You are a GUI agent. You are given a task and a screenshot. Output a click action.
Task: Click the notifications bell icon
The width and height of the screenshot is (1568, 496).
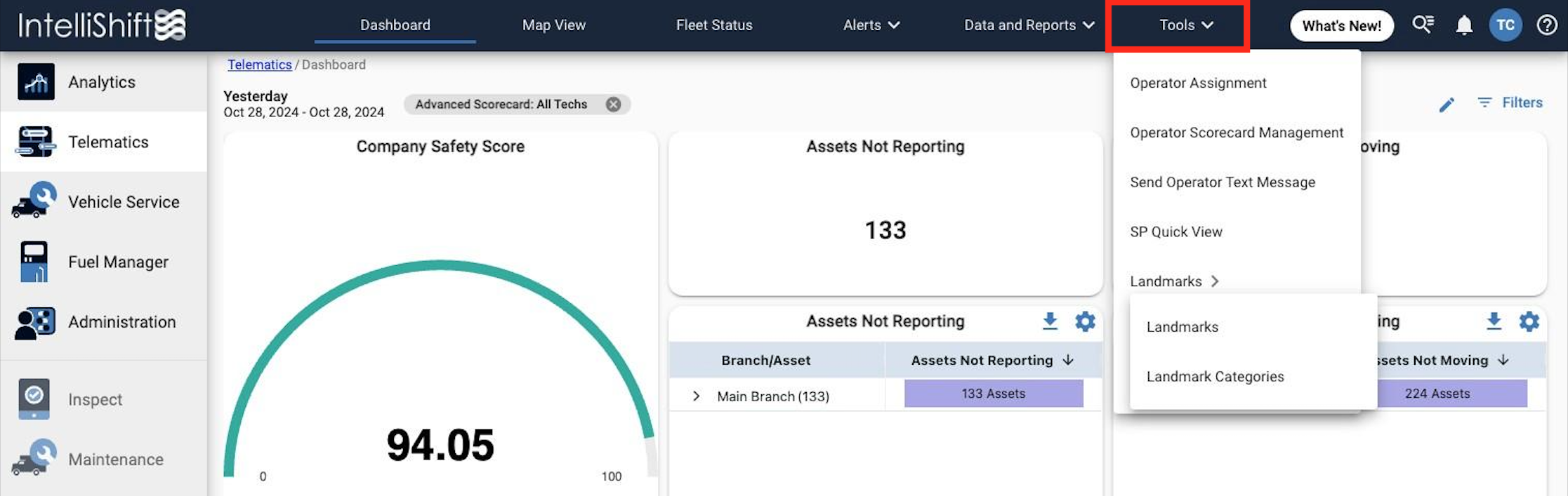tap(1463, 26)
